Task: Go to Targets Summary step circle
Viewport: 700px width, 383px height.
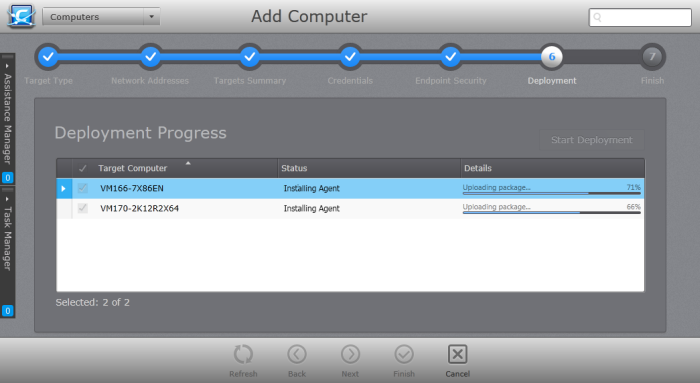Action: click(250, 57)
